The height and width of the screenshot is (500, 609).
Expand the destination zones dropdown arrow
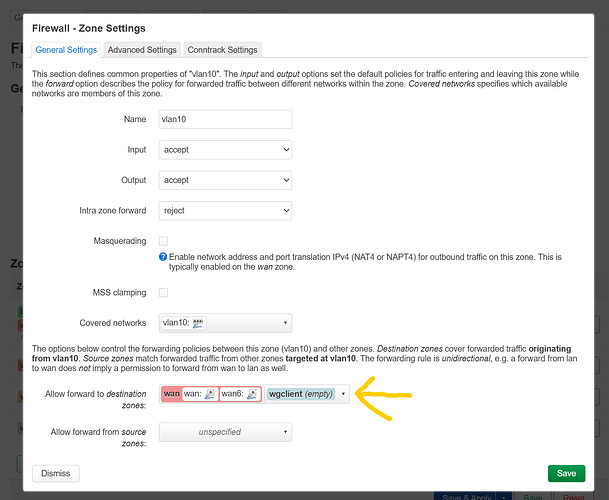click(343, 394)
